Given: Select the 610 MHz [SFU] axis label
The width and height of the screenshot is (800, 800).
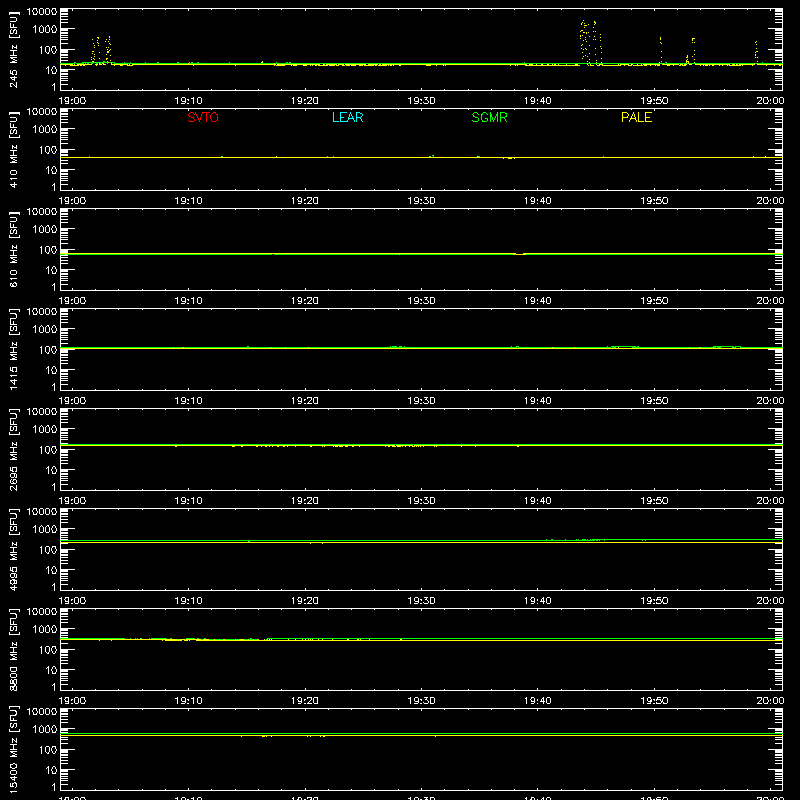Looking at the screenshot, I should tap(13, 249).
